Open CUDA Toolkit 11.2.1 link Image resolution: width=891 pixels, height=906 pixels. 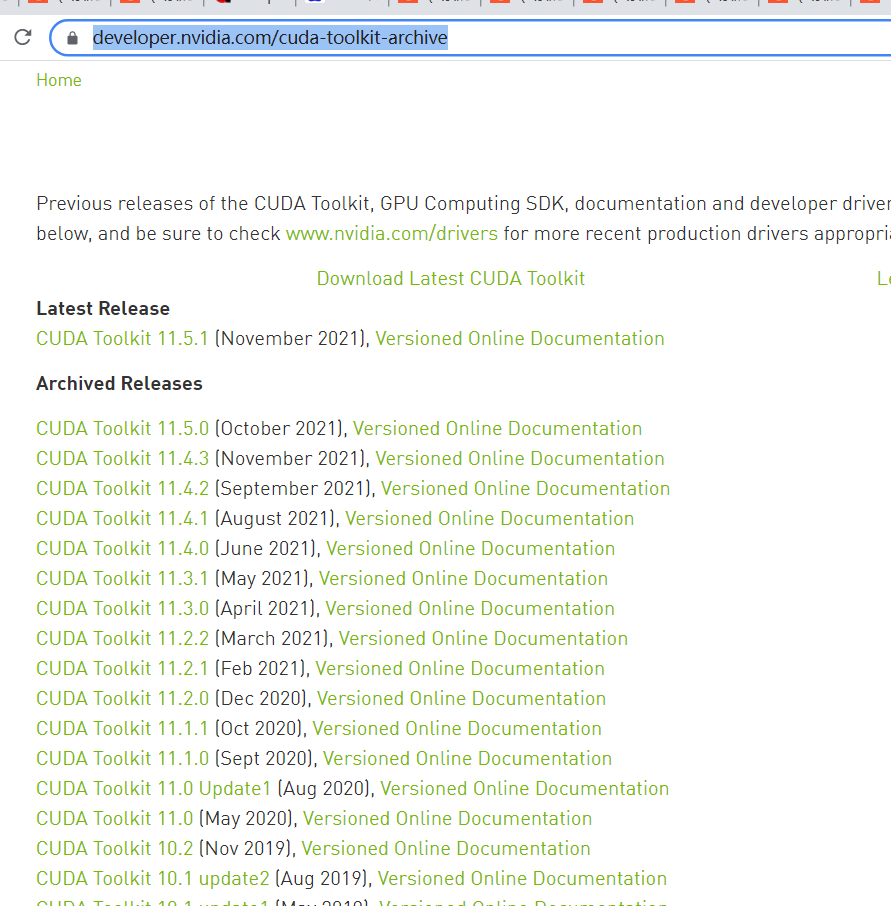click(122, 669)
